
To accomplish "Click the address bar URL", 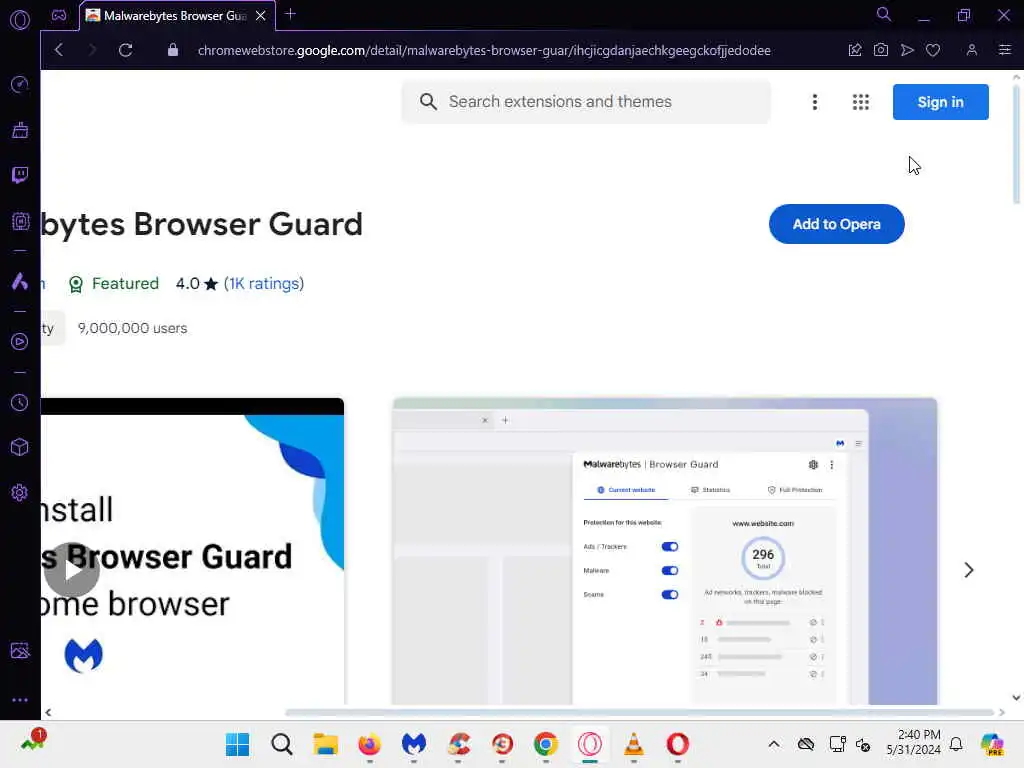I will [x=484, y=50].
